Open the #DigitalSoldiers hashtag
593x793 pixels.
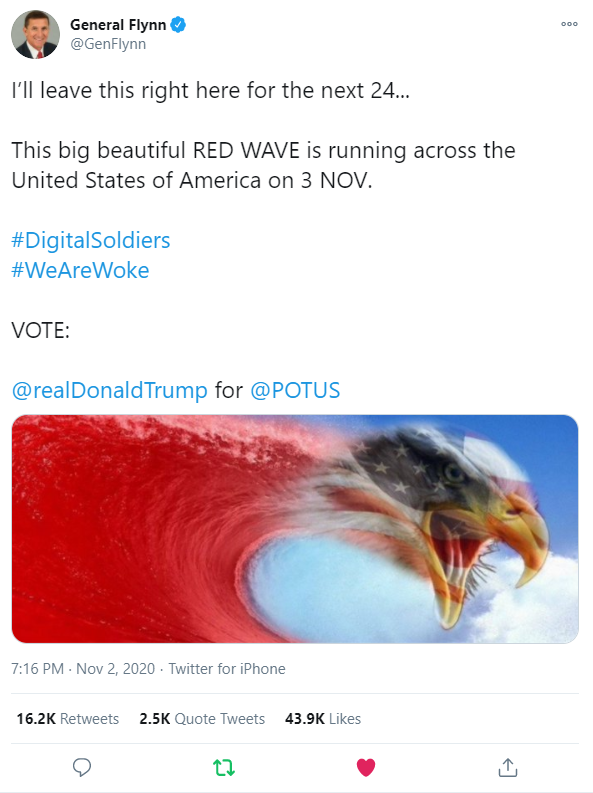[x=90, y=240]
